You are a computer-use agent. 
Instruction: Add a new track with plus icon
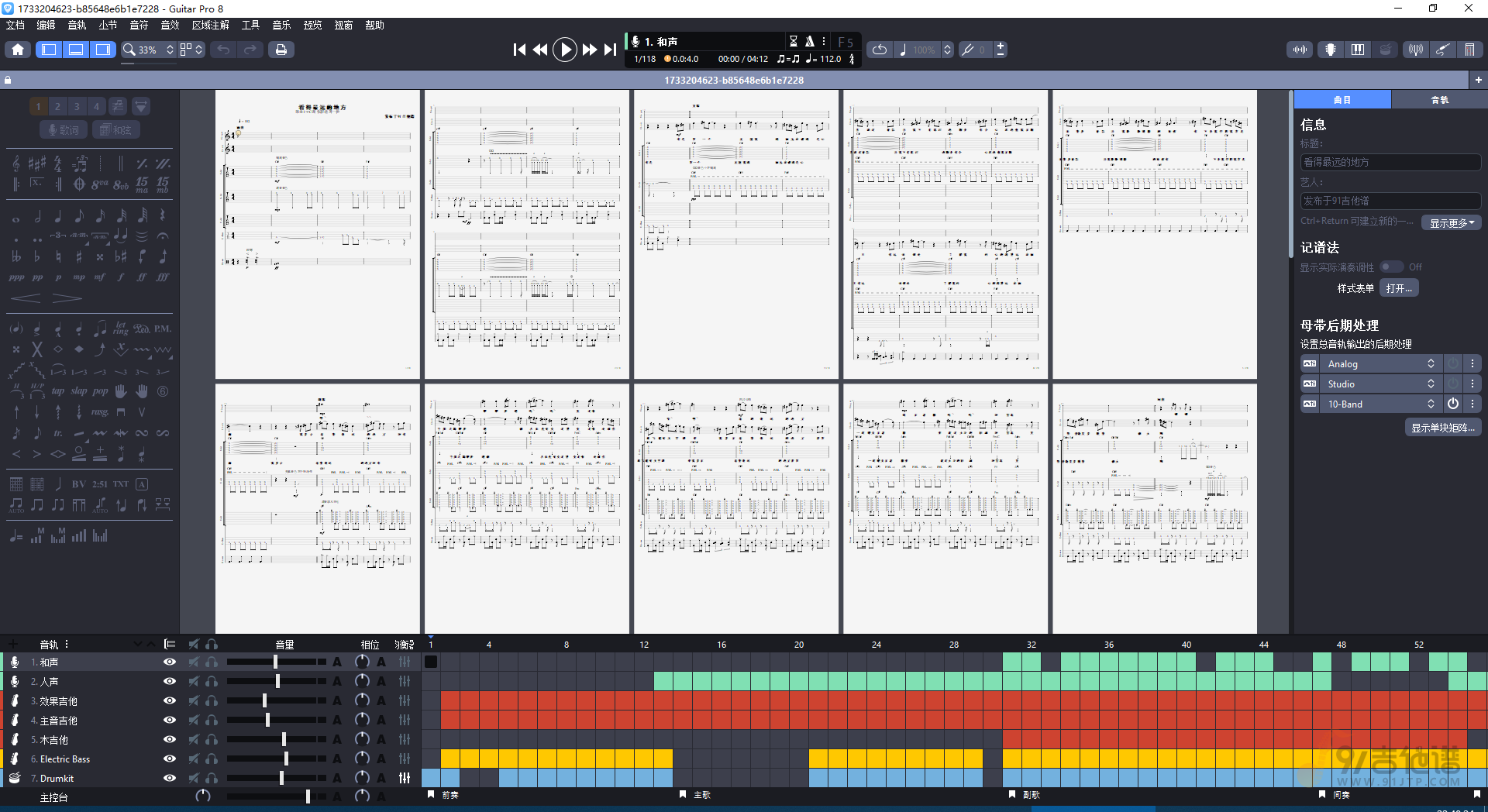tap(12, 644)
